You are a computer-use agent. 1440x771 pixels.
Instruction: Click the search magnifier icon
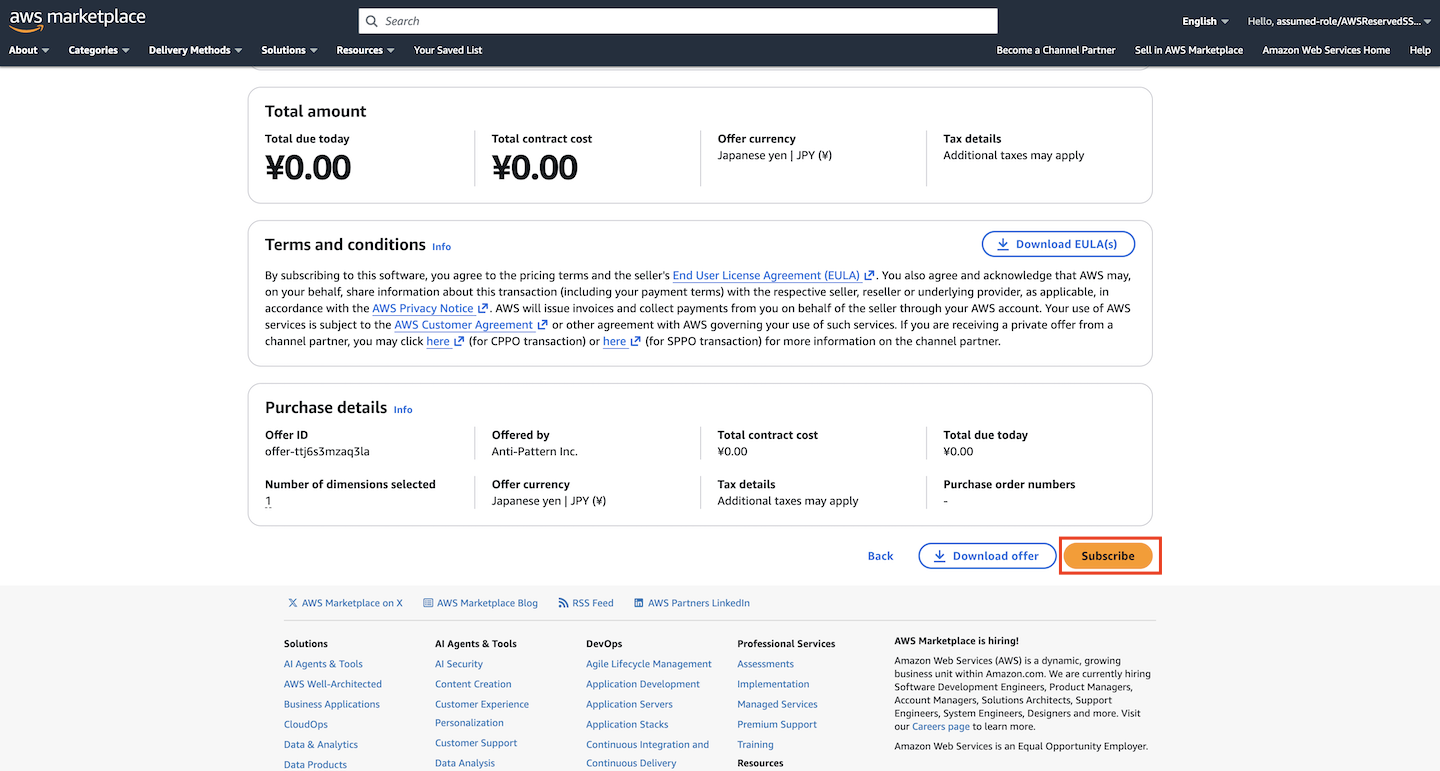372,21
